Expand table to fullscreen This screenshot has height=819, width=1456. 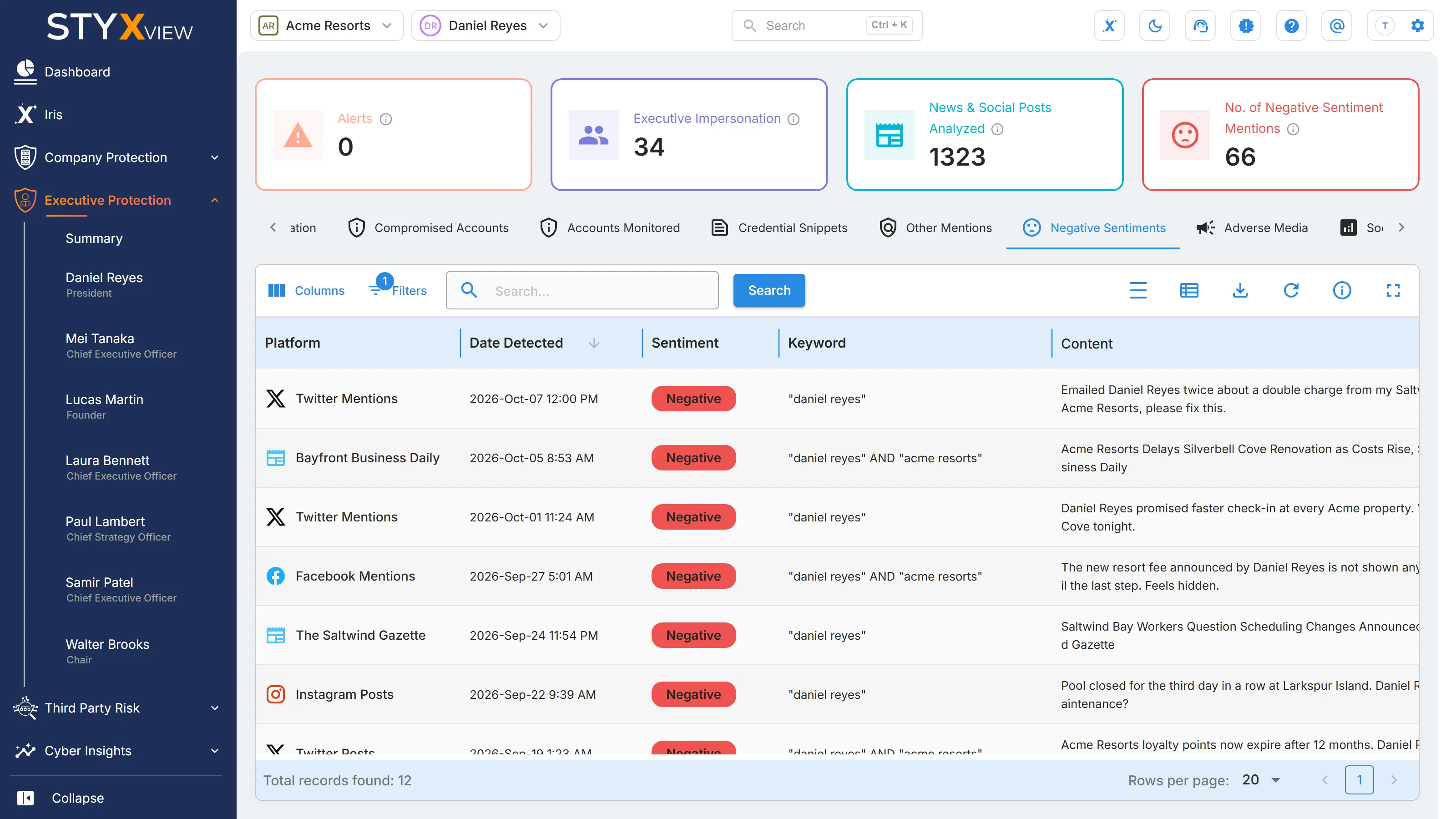click(x=1393, y=291)
